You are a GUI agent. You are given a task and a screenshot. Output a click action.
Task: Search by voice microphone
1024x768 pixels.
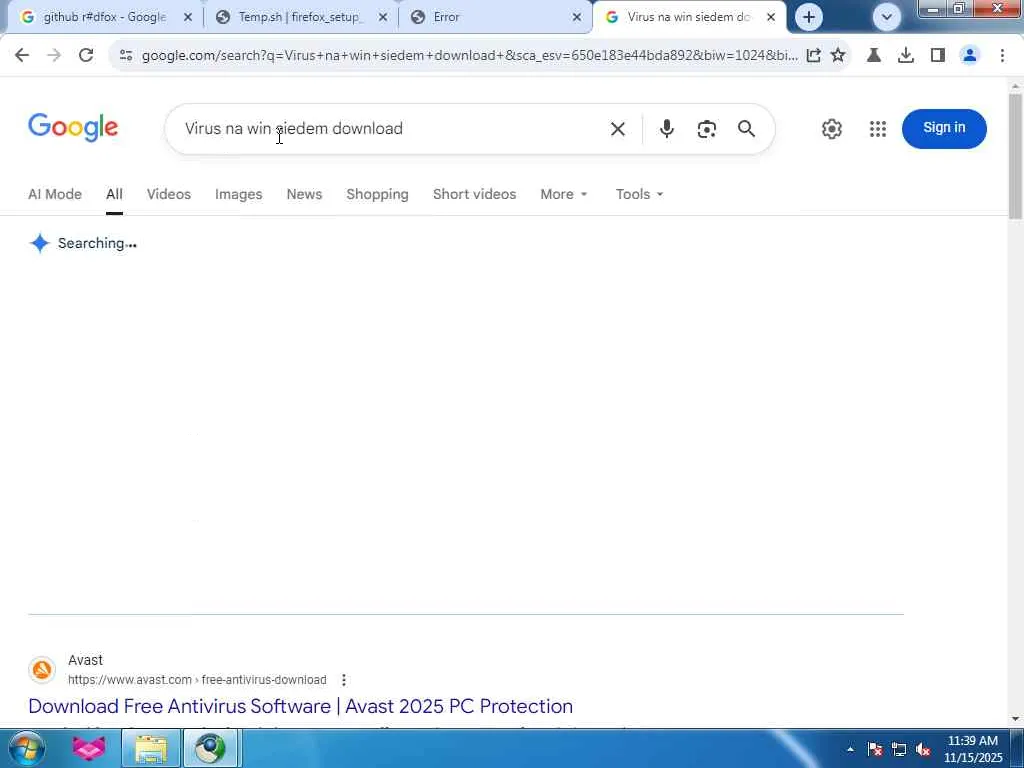pos(666,129)
